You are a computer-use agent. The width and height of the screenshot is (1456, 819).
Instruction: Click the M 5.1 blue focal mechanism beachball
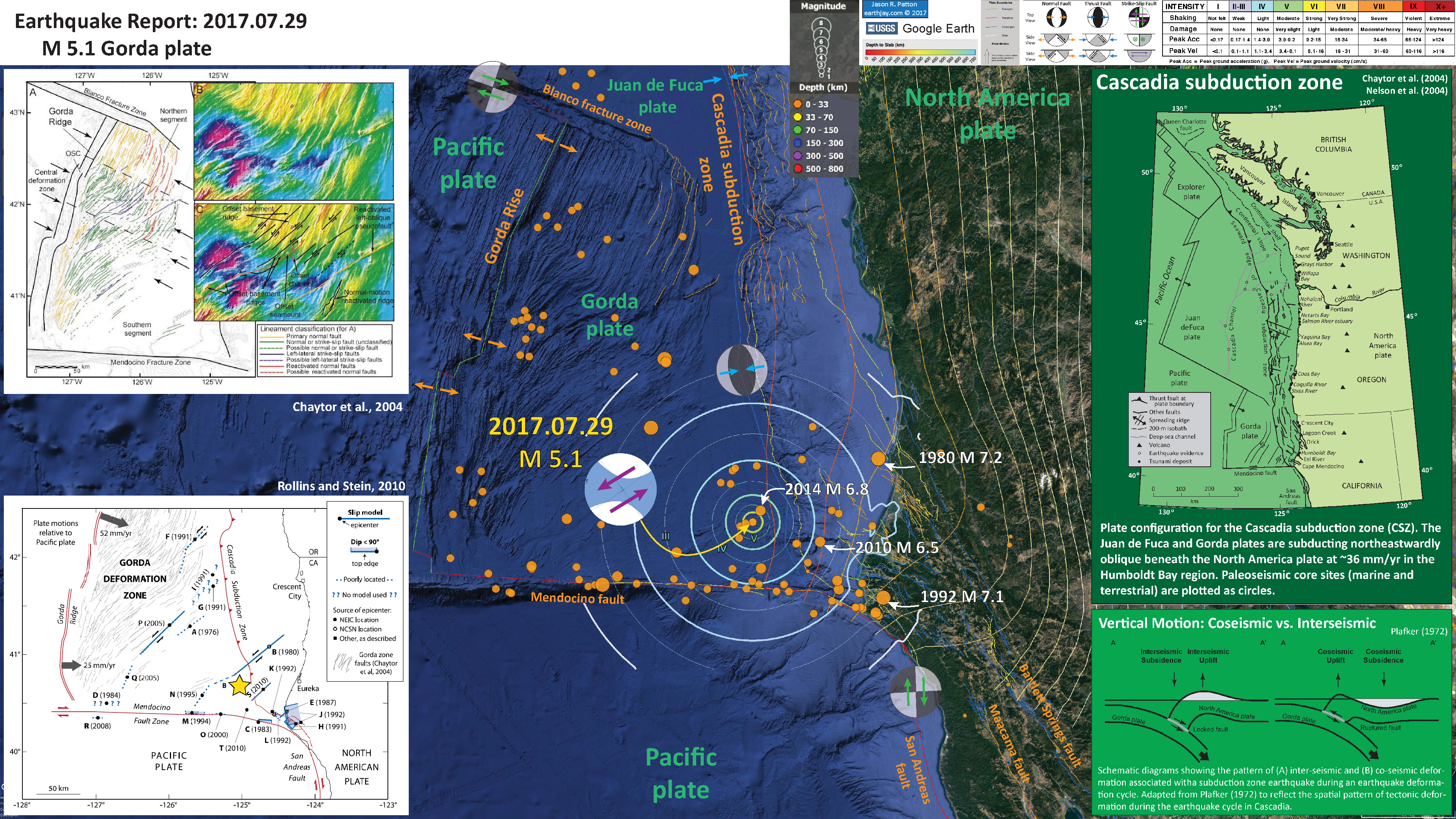point(621,490)
